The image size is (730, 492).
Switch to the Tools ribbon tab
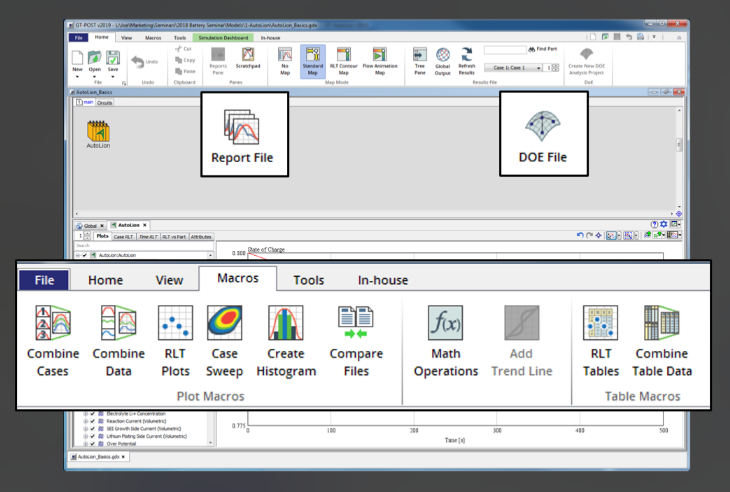[309, 280]
